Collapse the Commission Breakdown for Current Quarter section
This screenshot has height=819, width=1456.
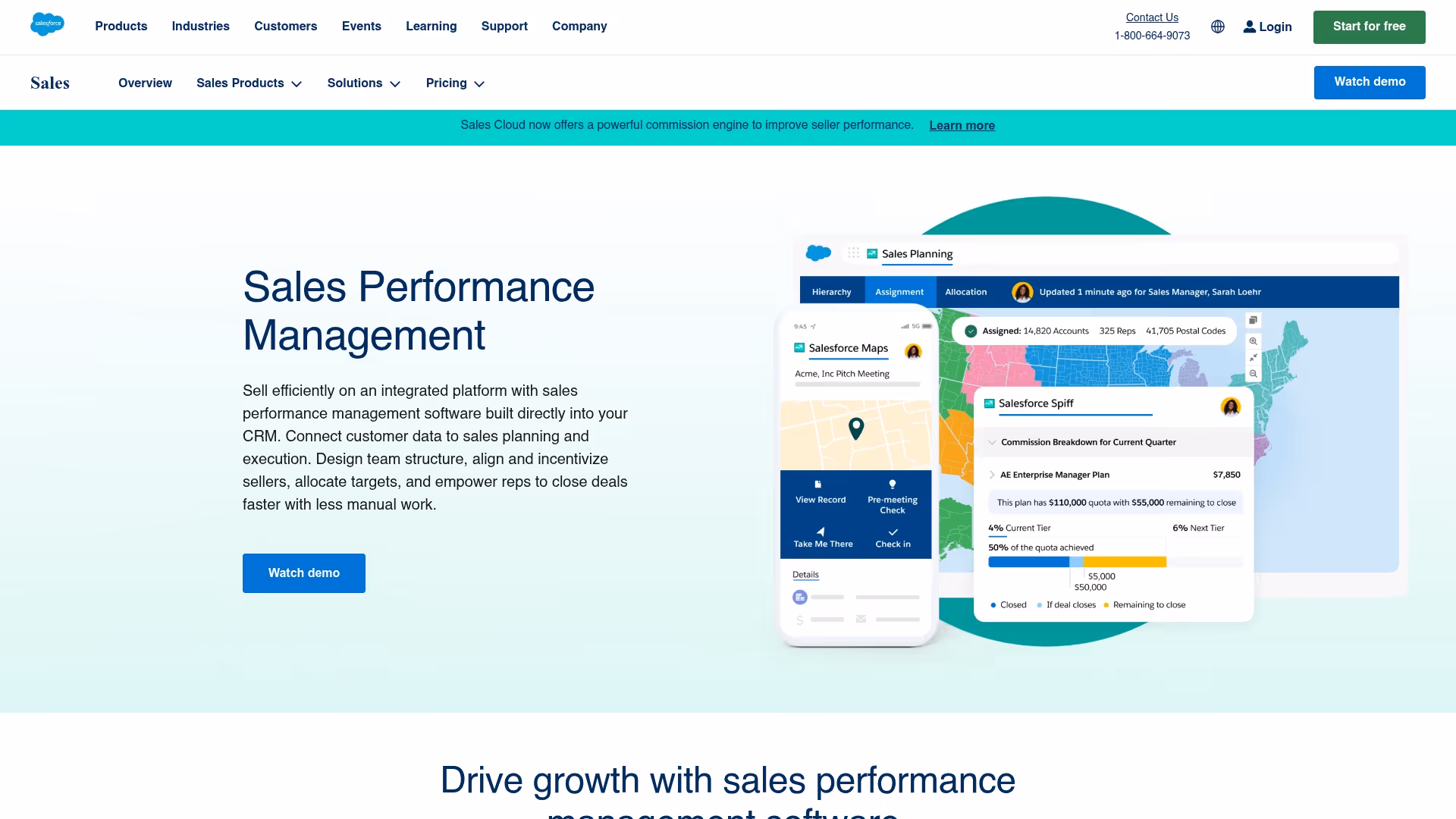pos(992,442)
